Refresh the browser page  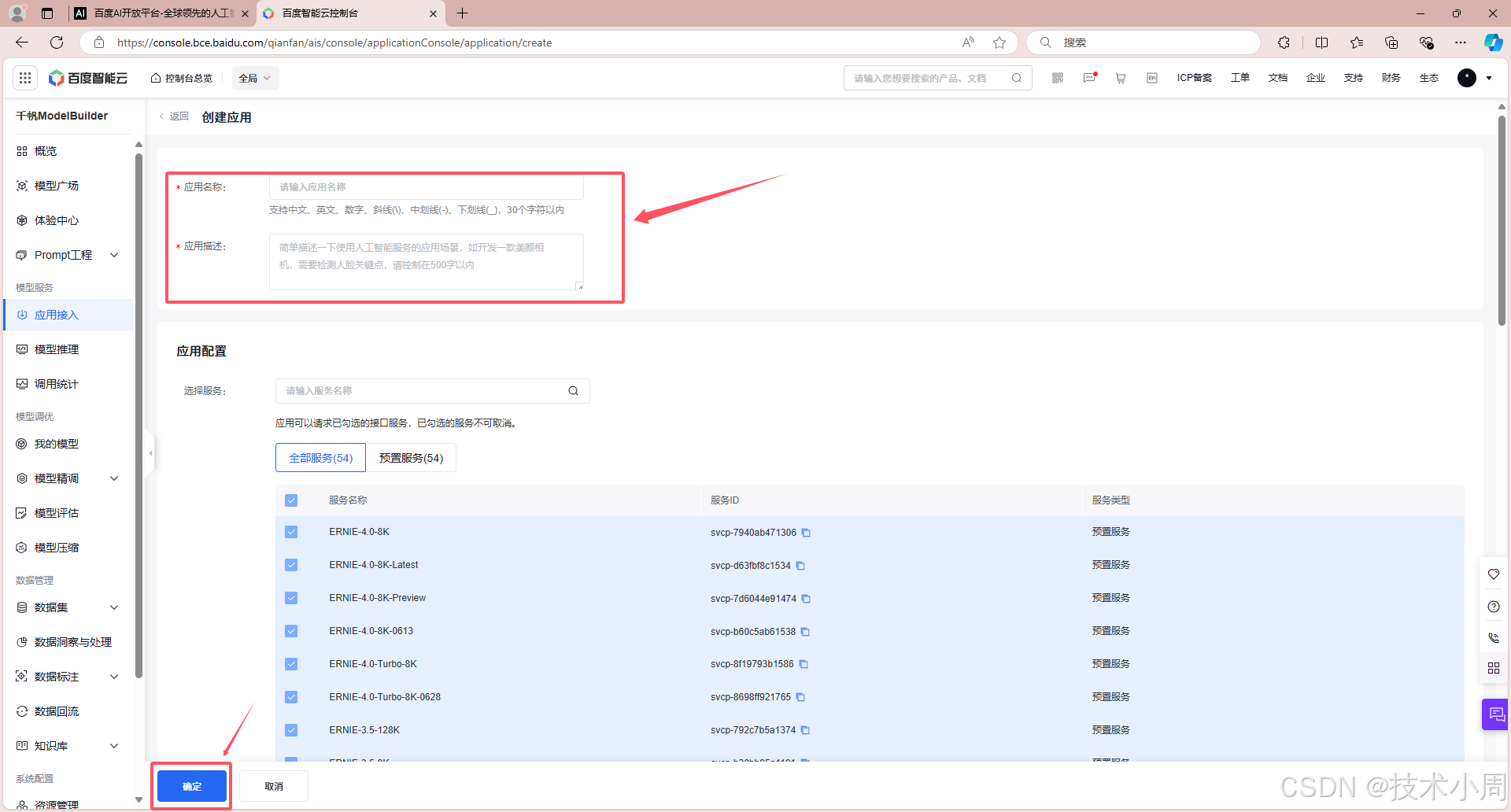pyautogui.click(x=57, y=42)
